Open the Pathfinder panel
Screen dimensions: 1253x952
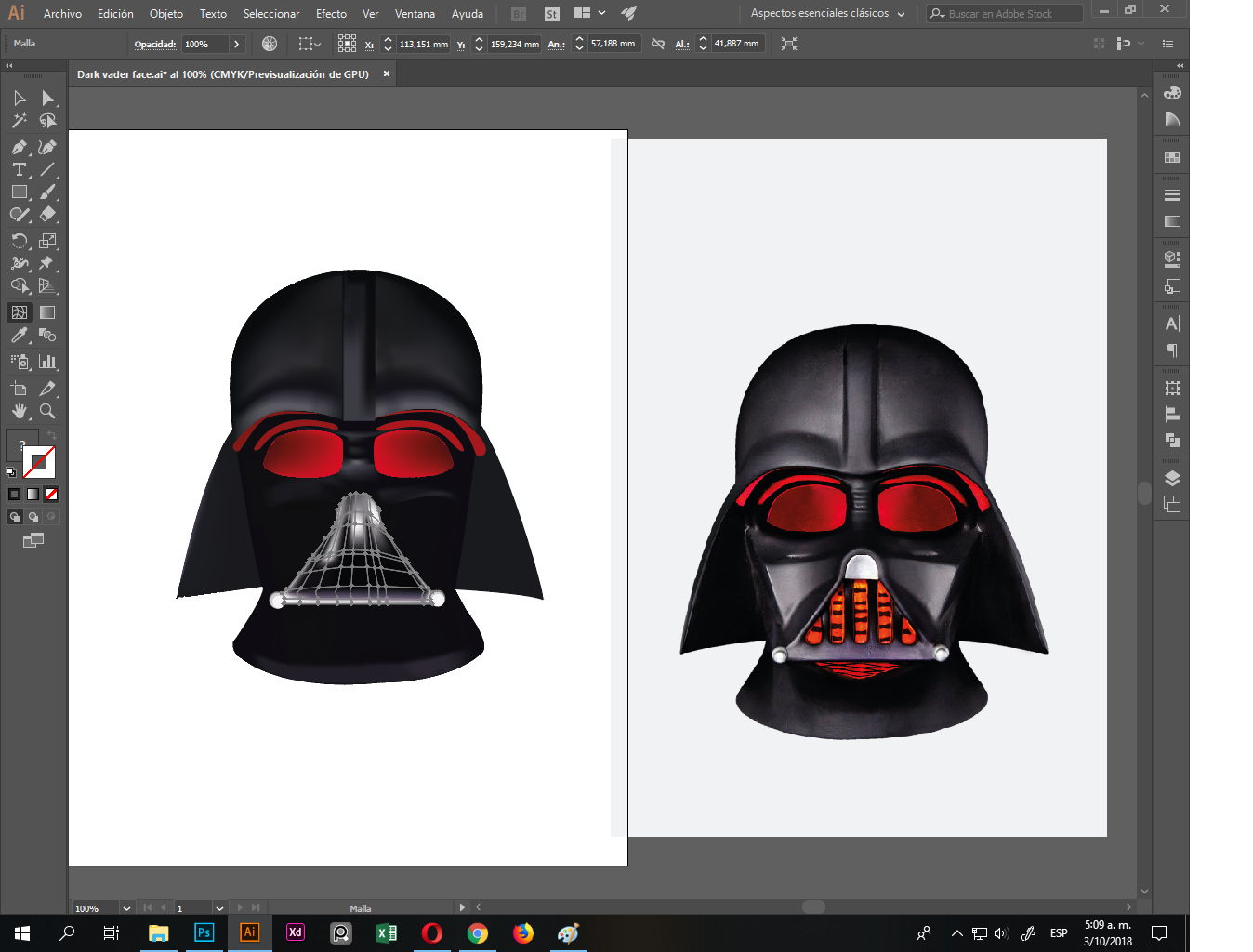pyautogui.click(x=1172, y=440)
